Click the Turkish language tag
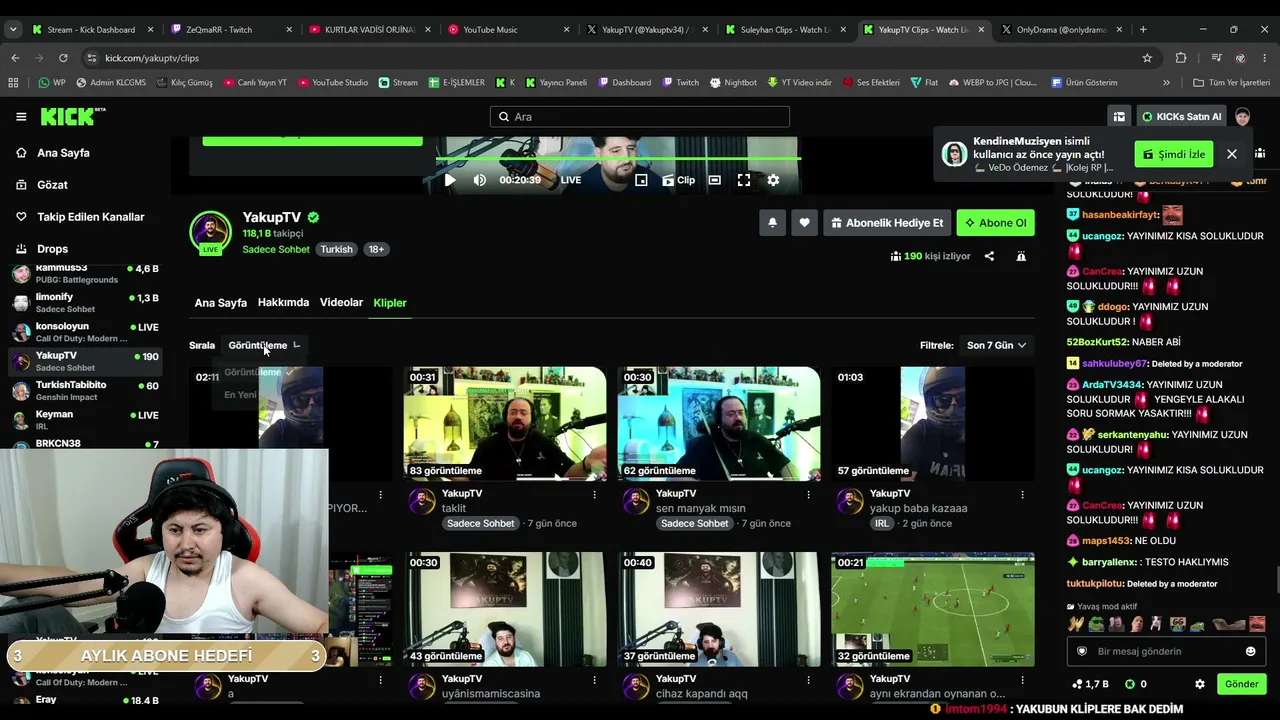Image resolution: width=1280 pixels, height=720 pixels. (336, 249)
